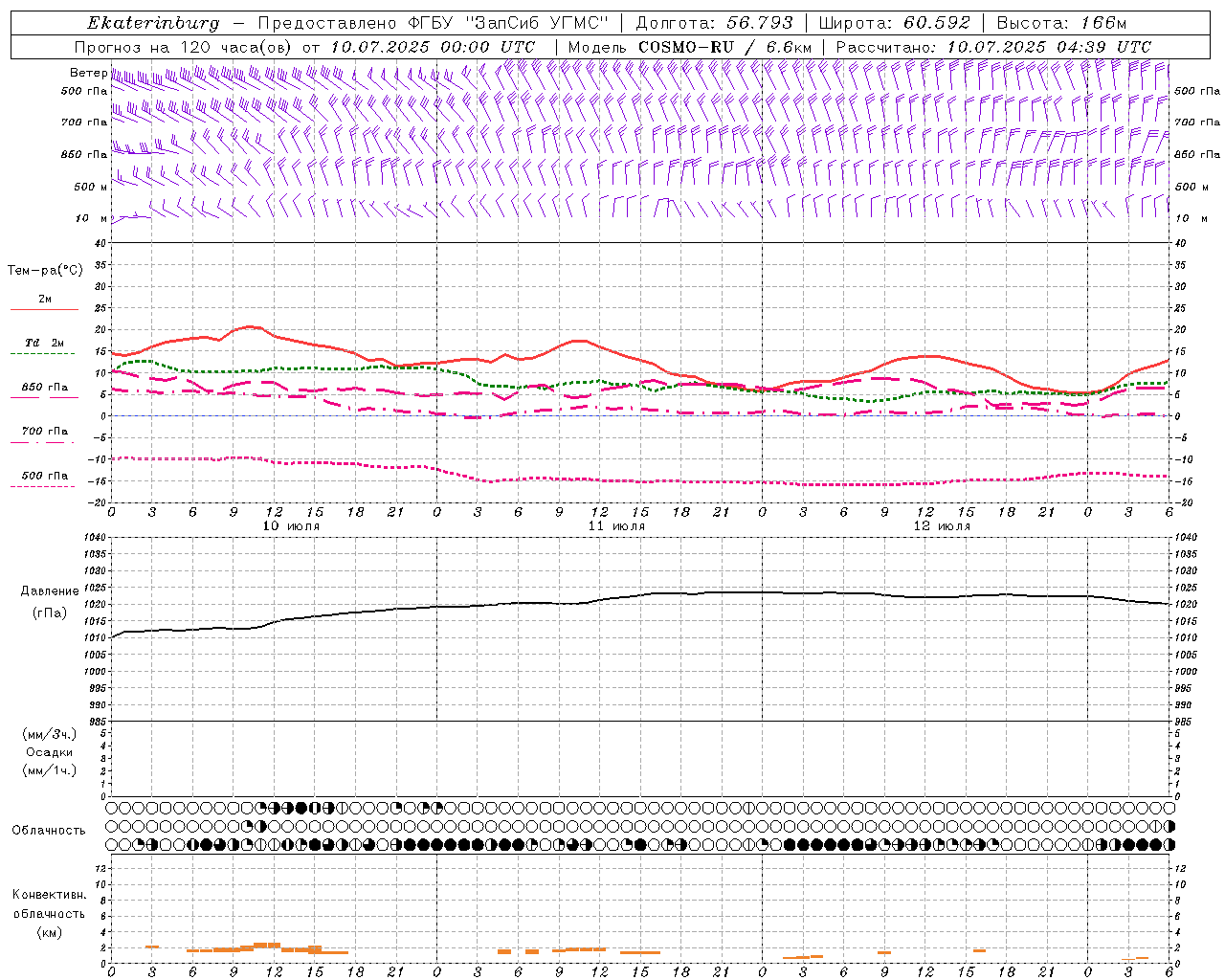Click the "Ekaterinburg" station title

[x=153, y=23]
